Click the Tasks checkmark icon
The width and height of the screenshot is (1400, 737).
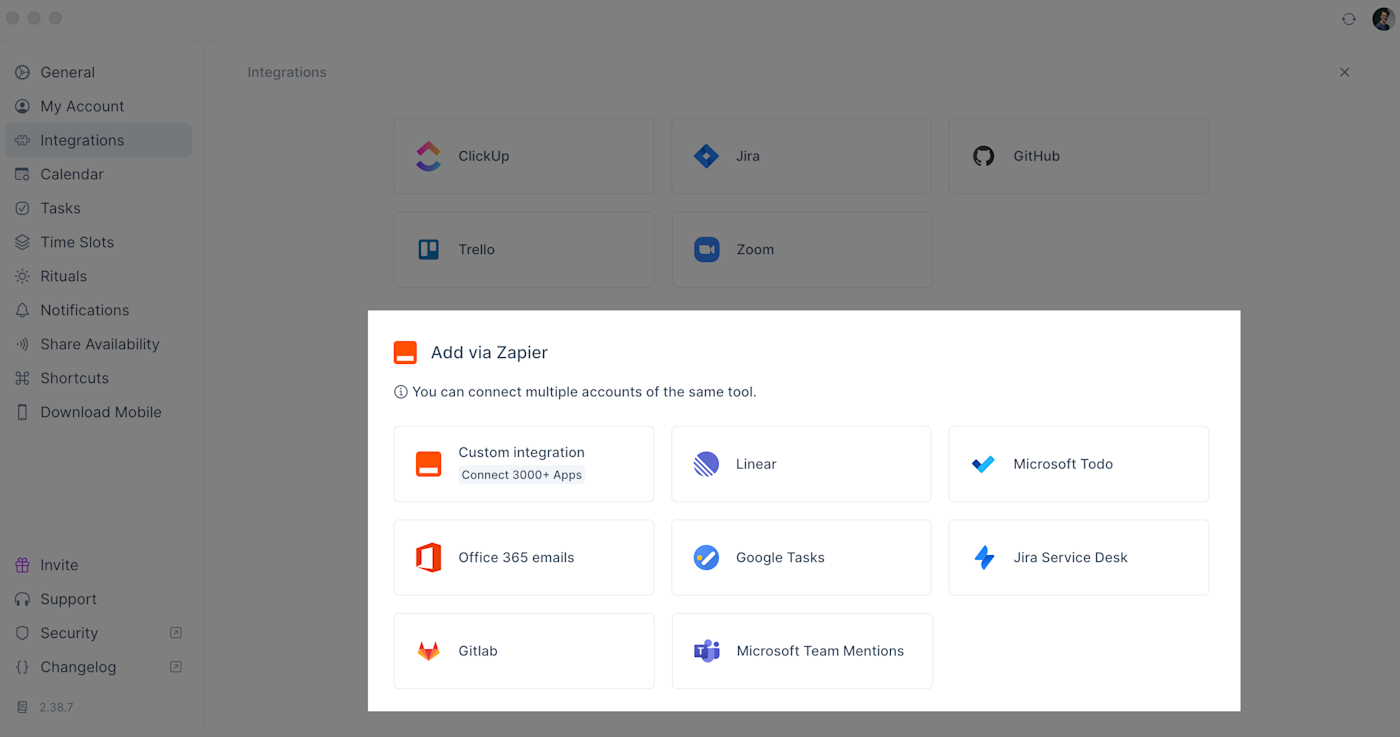tap(22, 208)
